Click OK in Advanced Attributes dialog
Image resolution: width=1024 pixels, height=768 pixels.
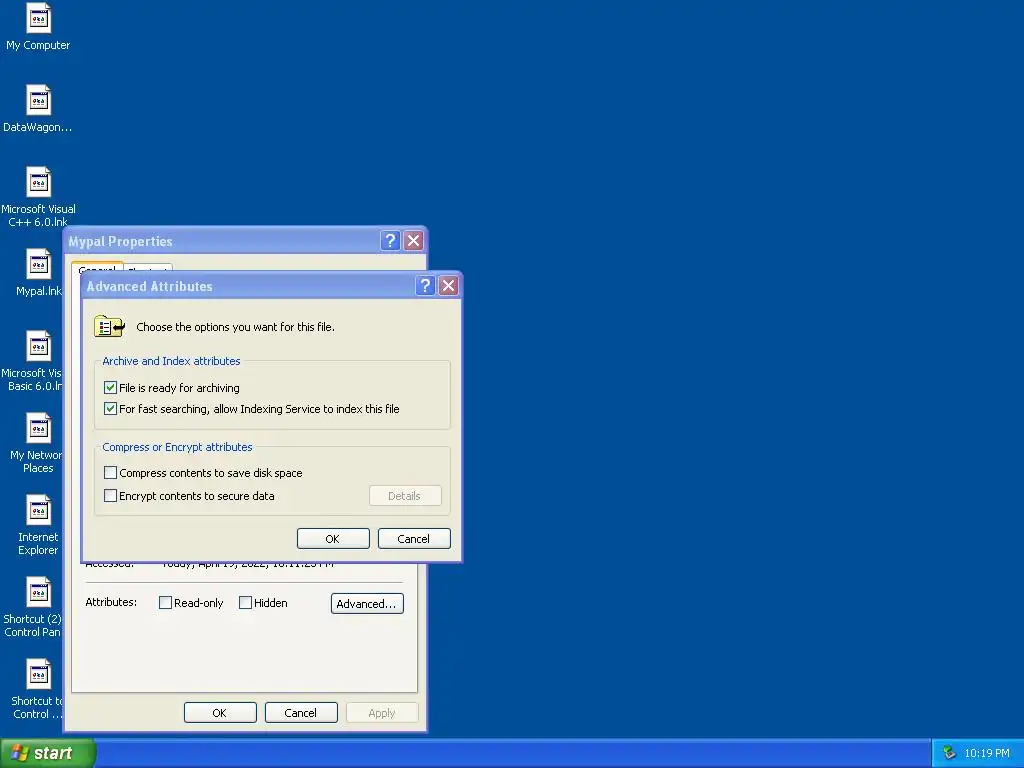point(333,539)
